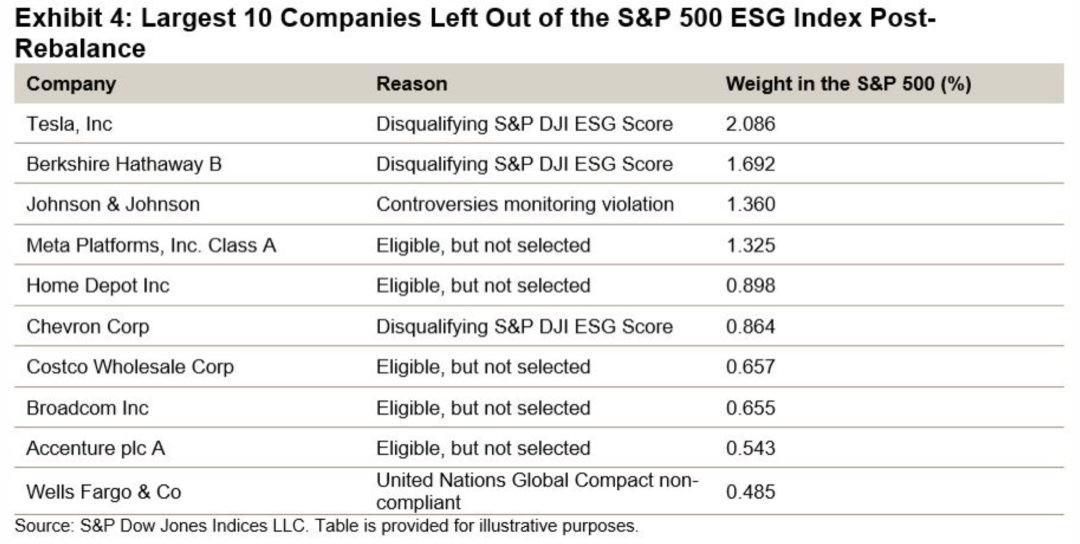Select the Tesla, Inc company cell
Image resolution: width=1080 pixels, height=544 pixels.
click(x=77, y=124)
